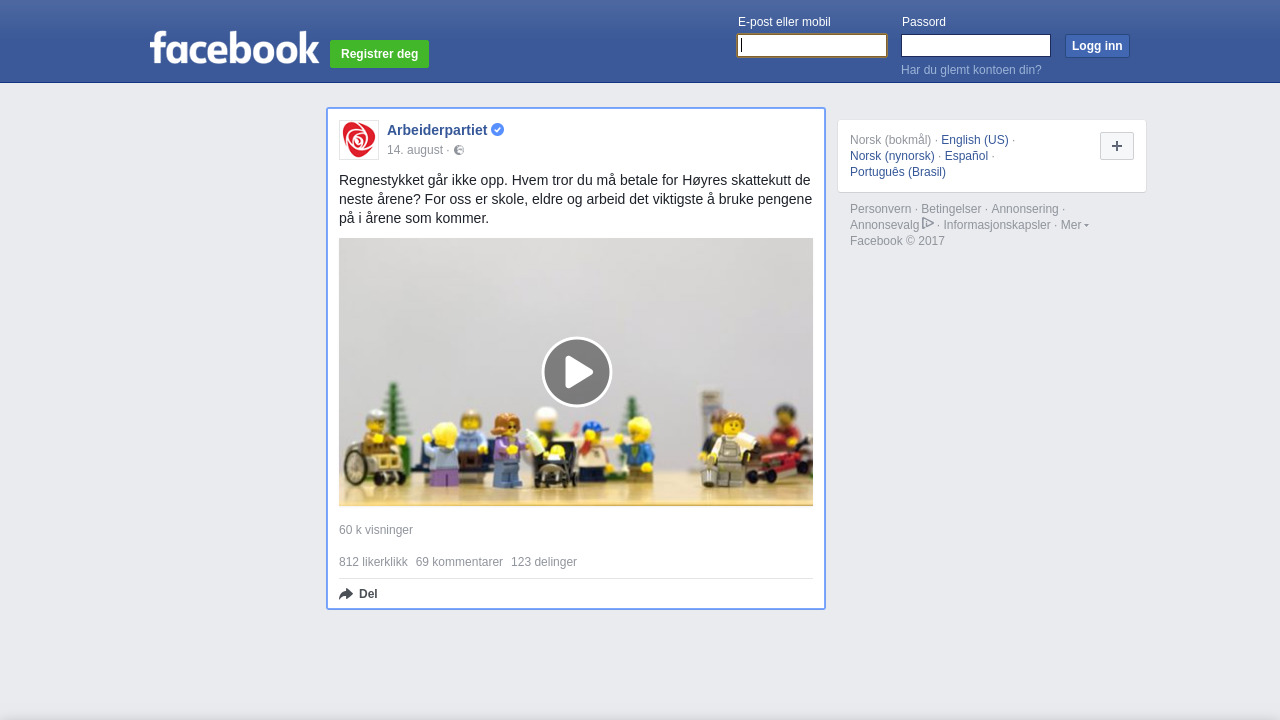Switch language to English (US)
The width and height of the screenshot is (1280, 720).
[x=975, y=140]
